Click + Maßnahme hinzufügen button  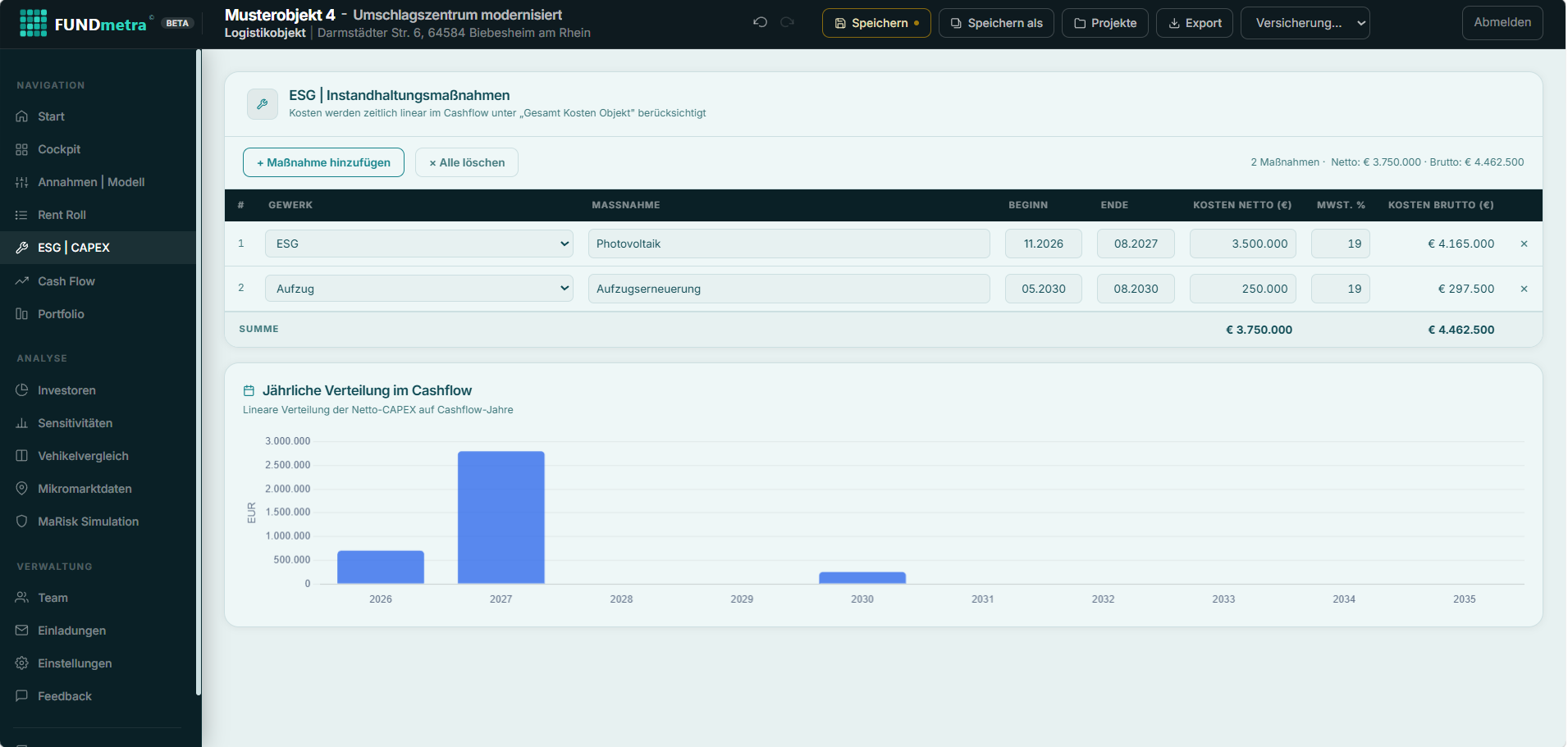pyautogui.click(x=323, y=162)
